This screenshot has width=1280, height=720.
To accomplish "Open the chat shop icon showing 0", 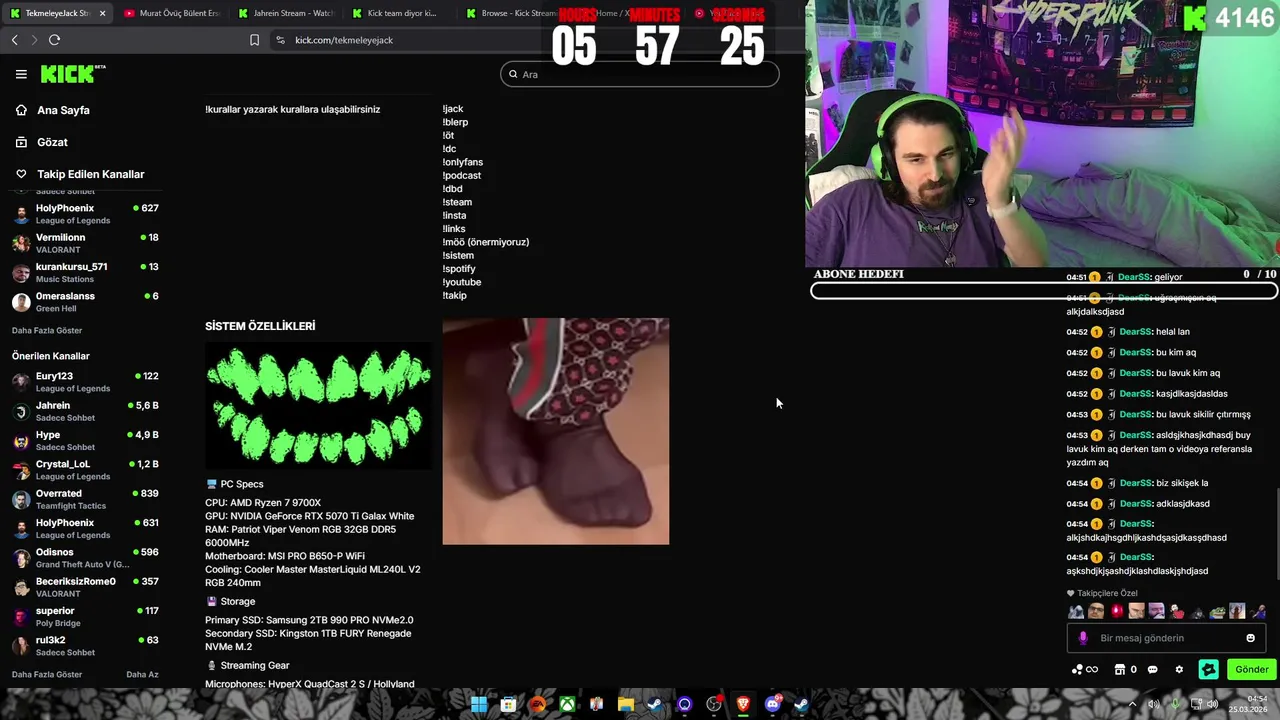I will point(1125,670).
